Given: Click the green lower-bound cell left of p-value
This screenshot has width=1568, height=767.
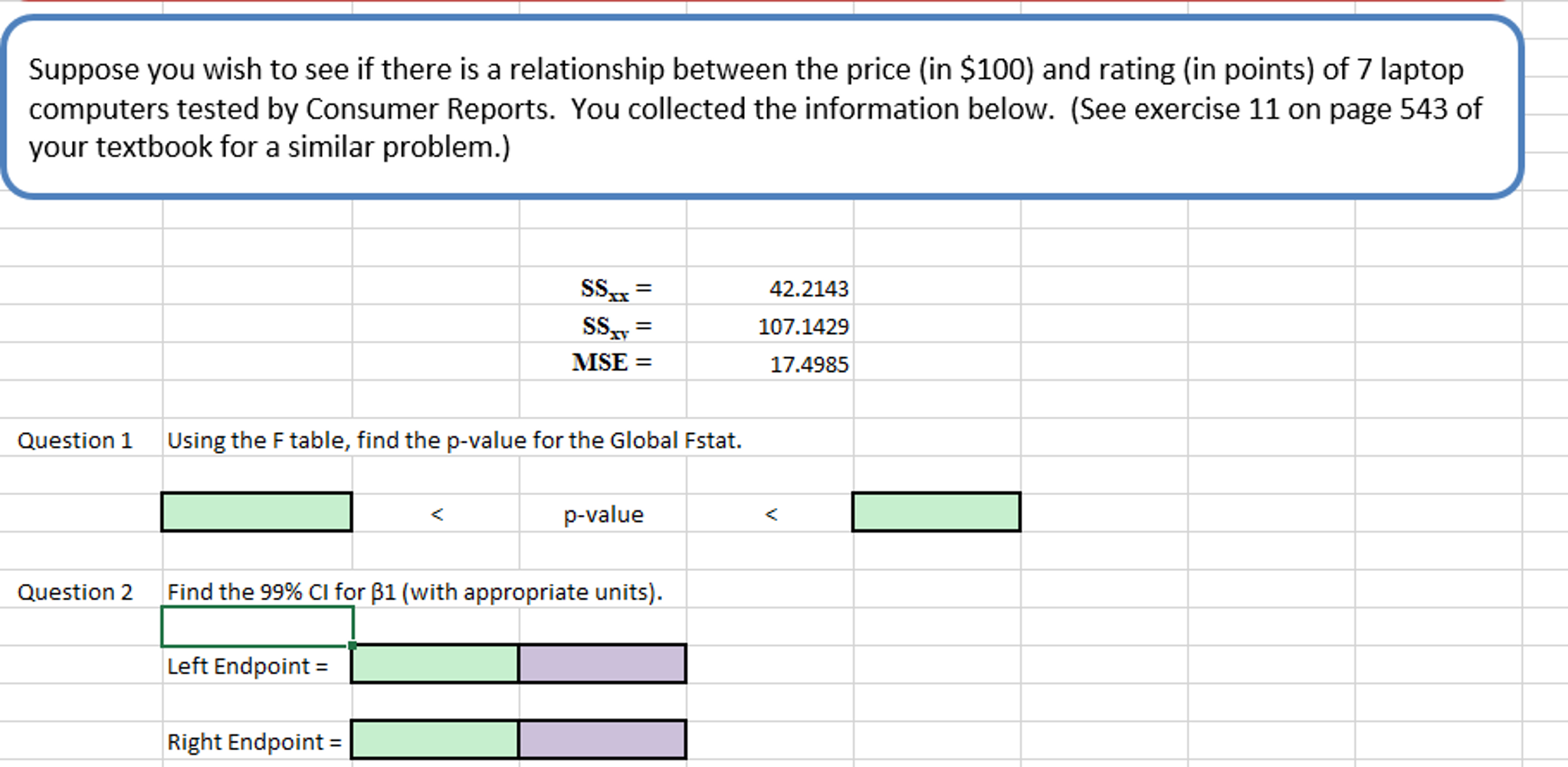Looking at the screenshot, I should point(257,512).
